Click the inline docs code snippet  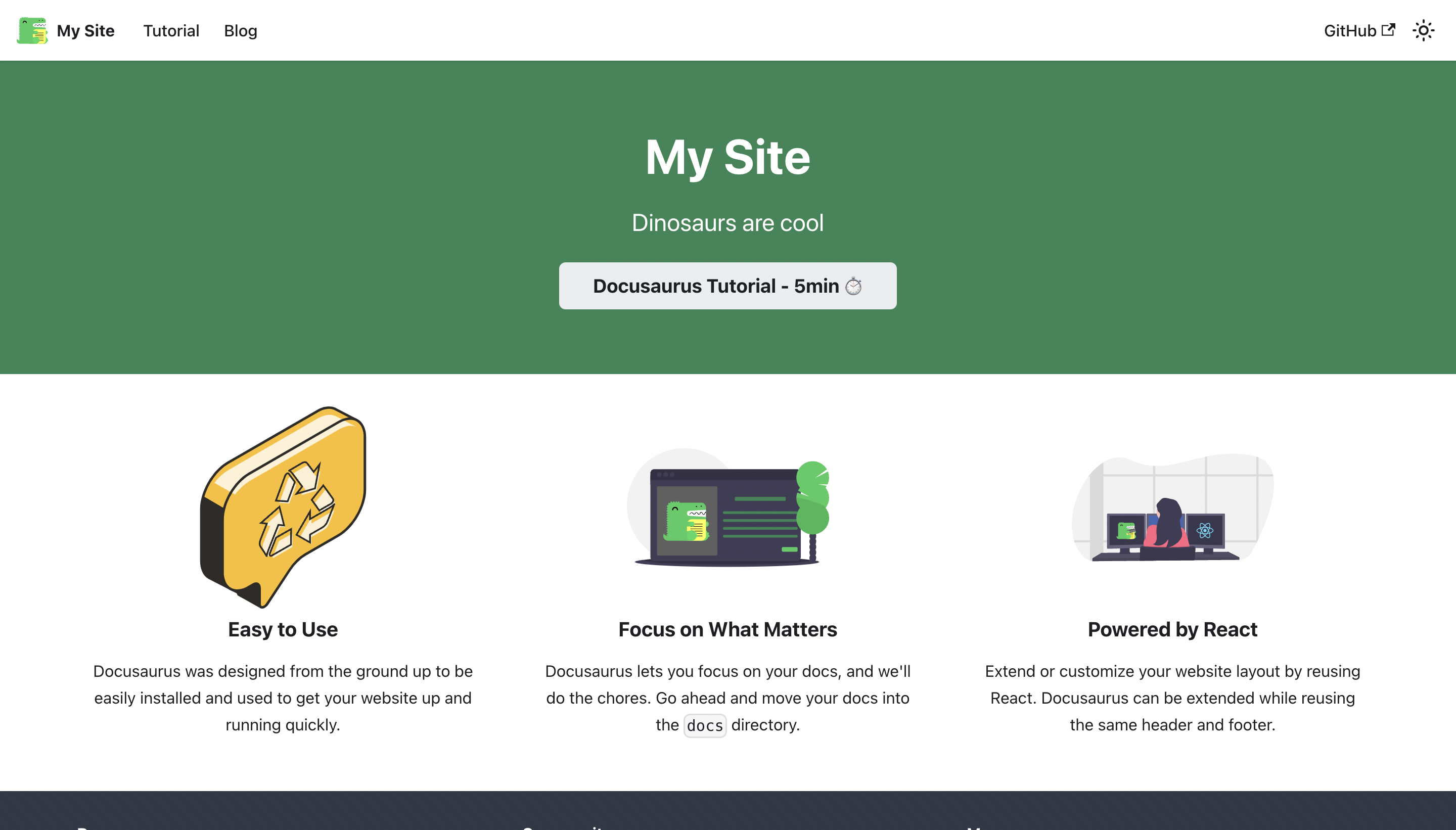[x=705, y=726]
